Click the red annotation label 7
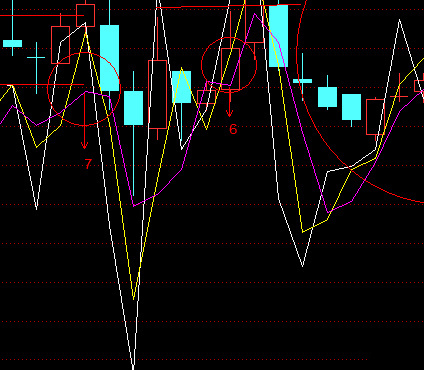The image size is (424, 370). click(x=88, y=164)
